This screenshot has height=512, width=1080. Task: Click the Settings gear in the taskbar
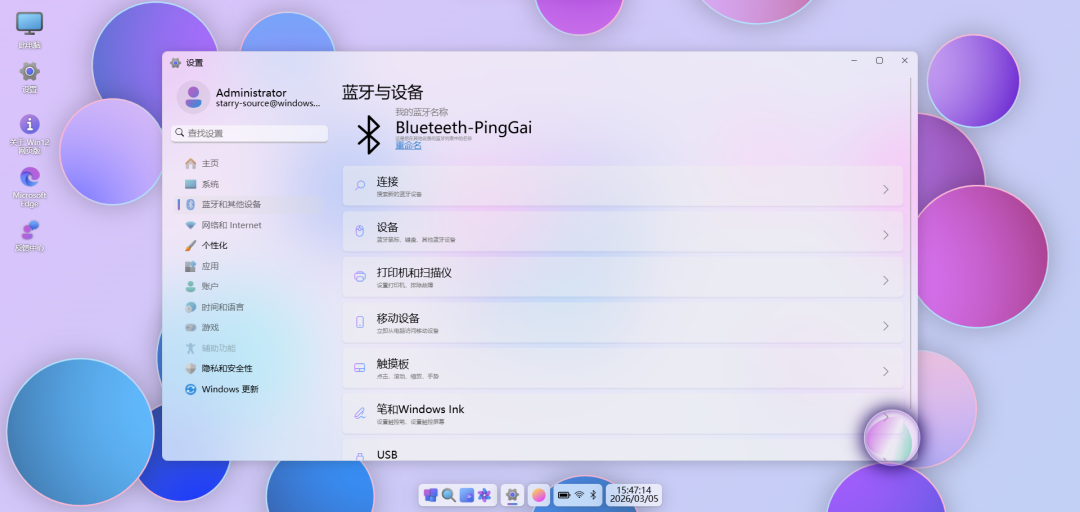point(512,495)
